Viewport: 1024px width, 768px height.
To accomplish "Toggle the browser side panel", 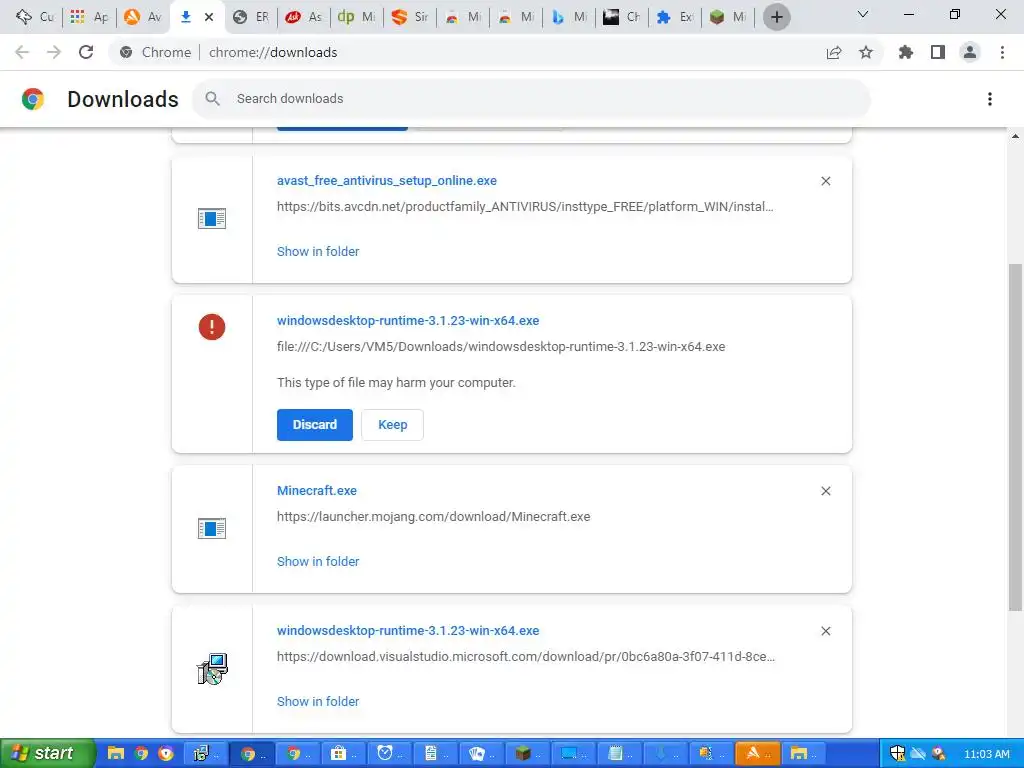I will point(938,52).
